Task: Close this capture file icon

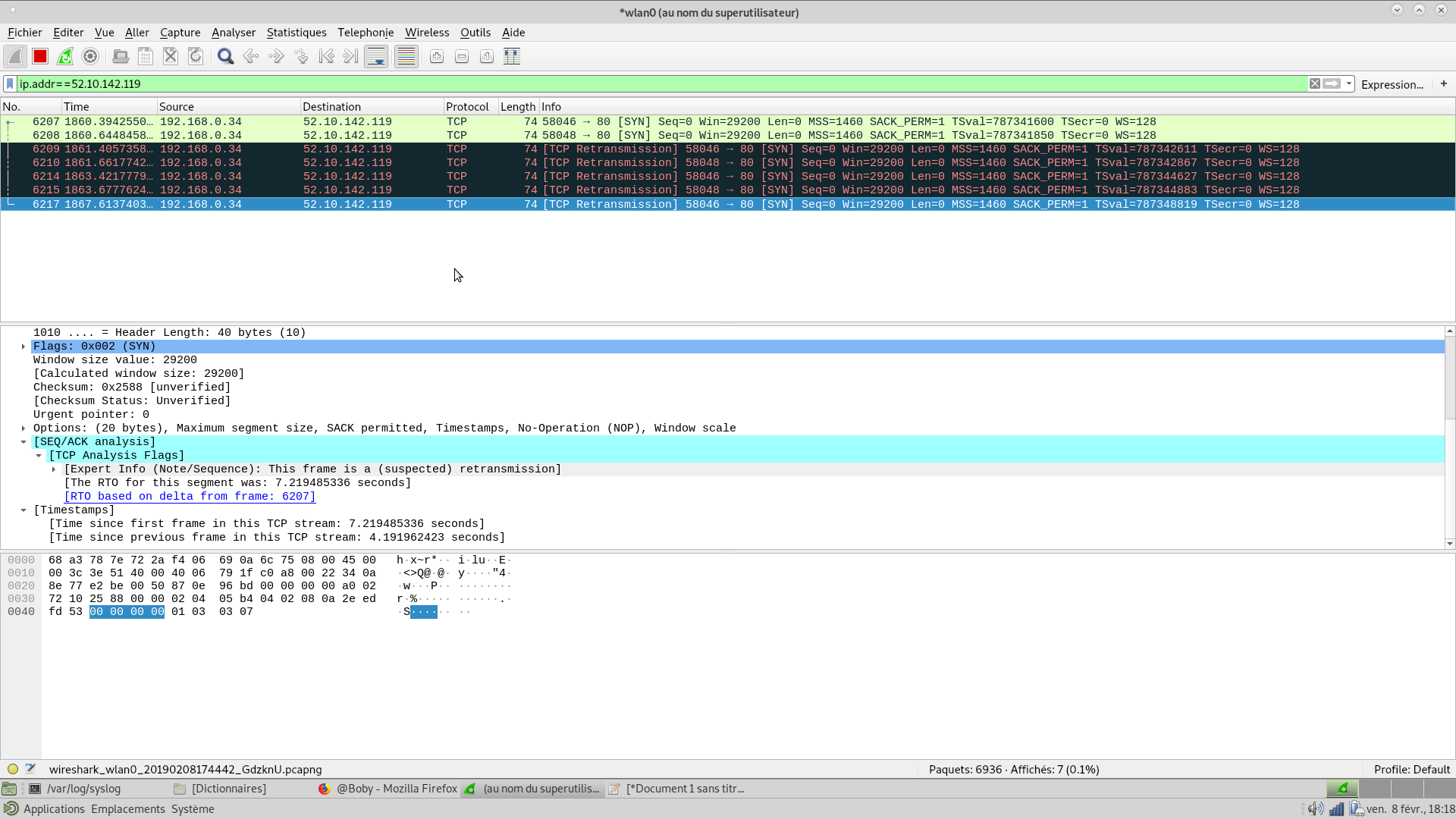Action: coord(171,56)
